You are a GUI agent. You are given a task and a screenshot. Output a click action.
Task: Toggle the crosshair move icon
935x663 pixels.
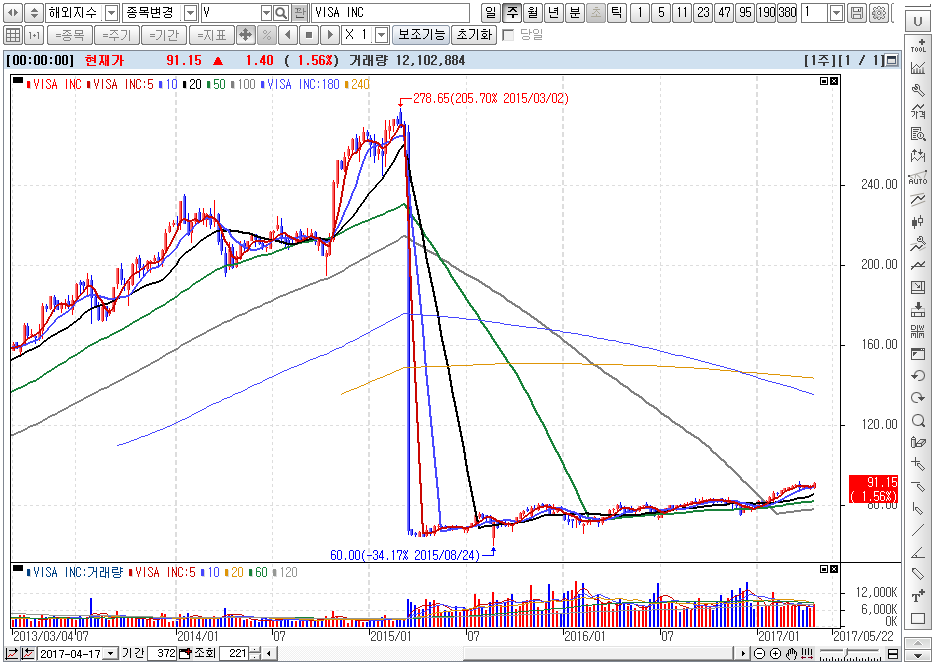coord(246,35)
